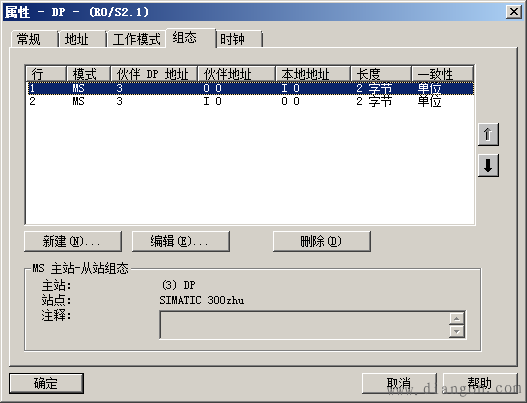This screenshot has height=403, width=527.
Task: Select row 1 in the configuration table
Action: [250, 88]
